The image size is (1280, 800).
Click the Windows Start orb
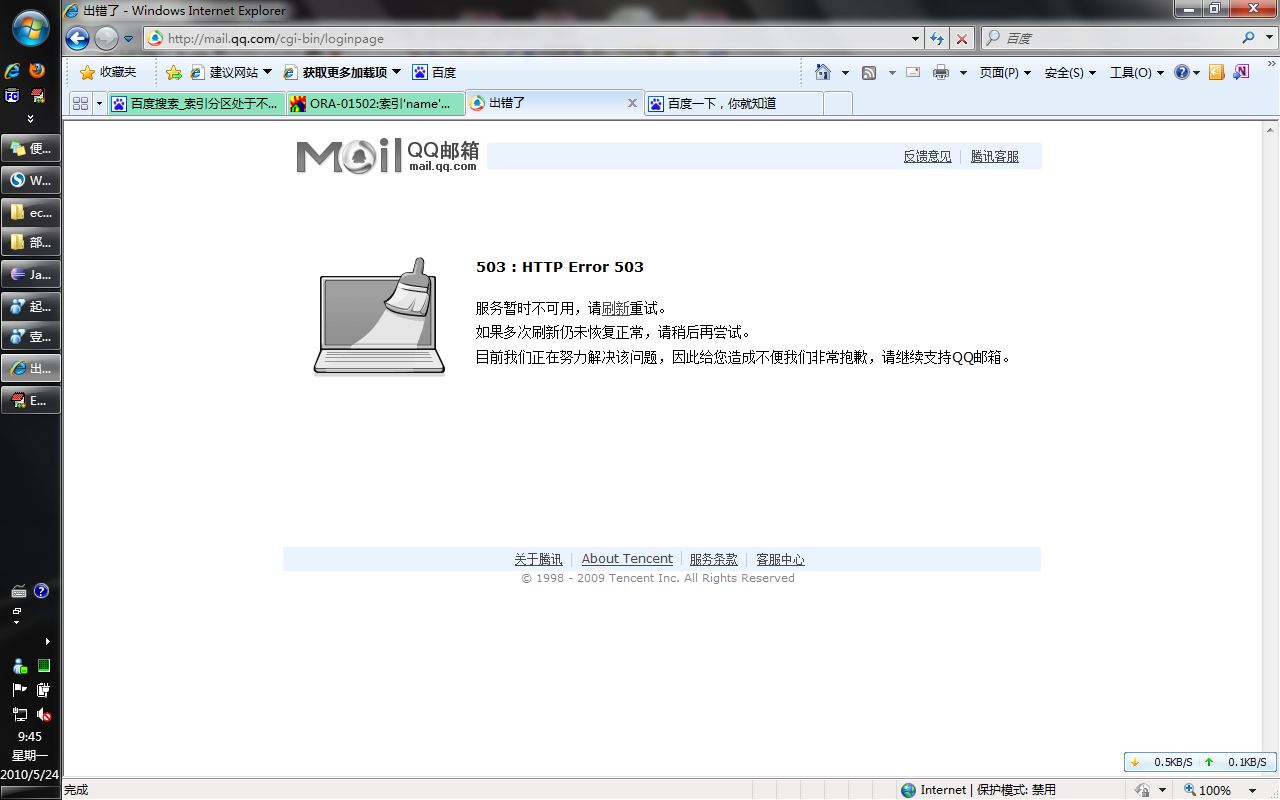coord(31,28)
